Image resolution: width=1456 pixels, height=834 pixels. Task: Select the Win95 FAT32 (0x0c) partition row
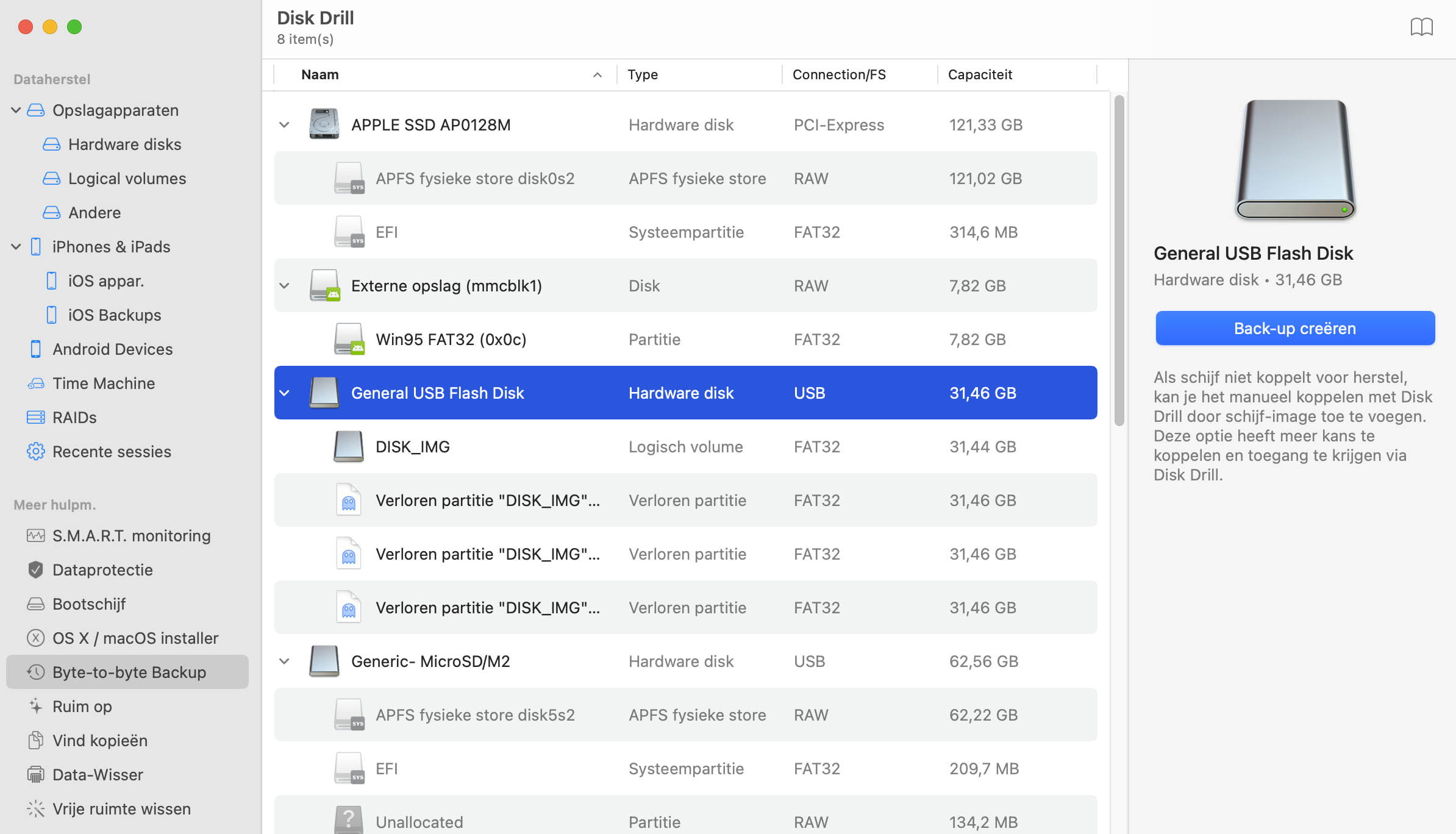pos(685,339)
